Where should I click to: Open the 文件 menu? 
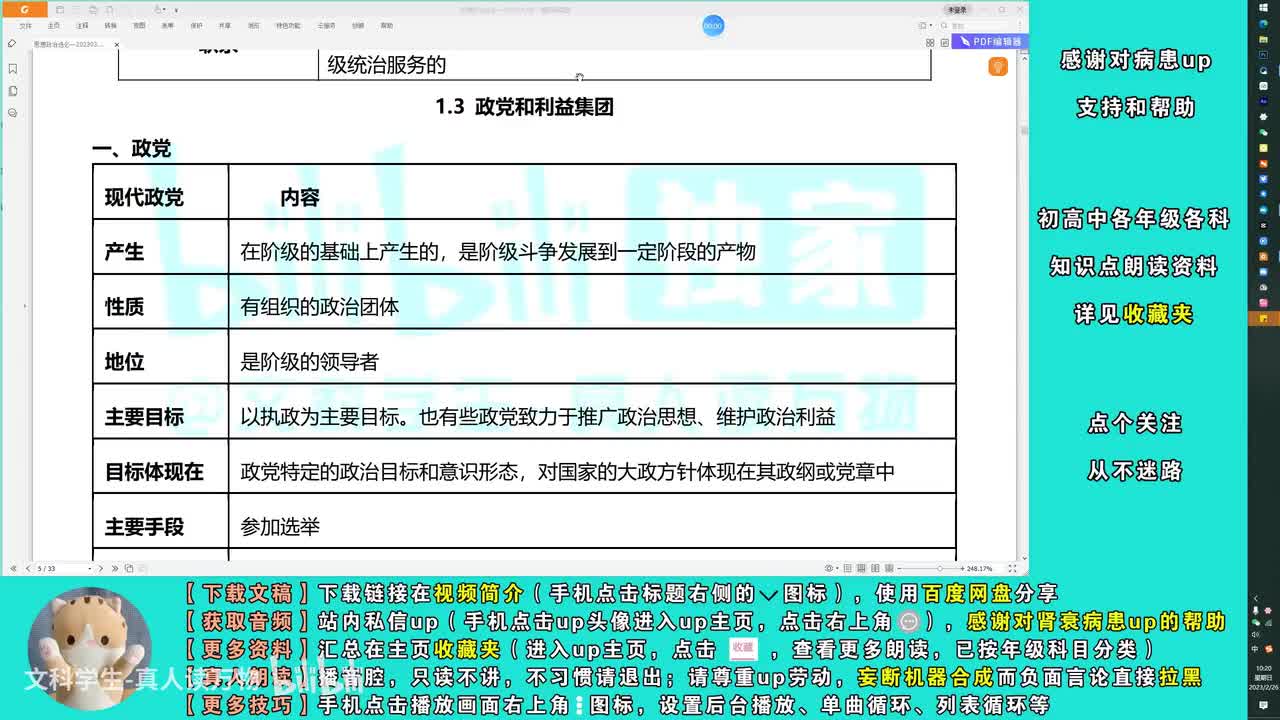(x=25, y=25)
